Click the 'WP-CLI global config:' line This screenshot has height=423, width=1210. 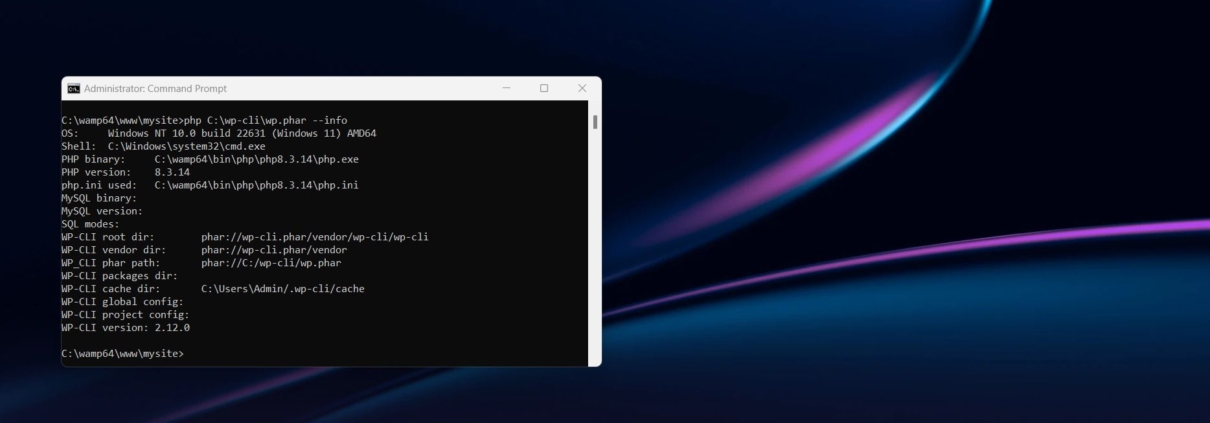pyautogui.click(x=122, y=302)
